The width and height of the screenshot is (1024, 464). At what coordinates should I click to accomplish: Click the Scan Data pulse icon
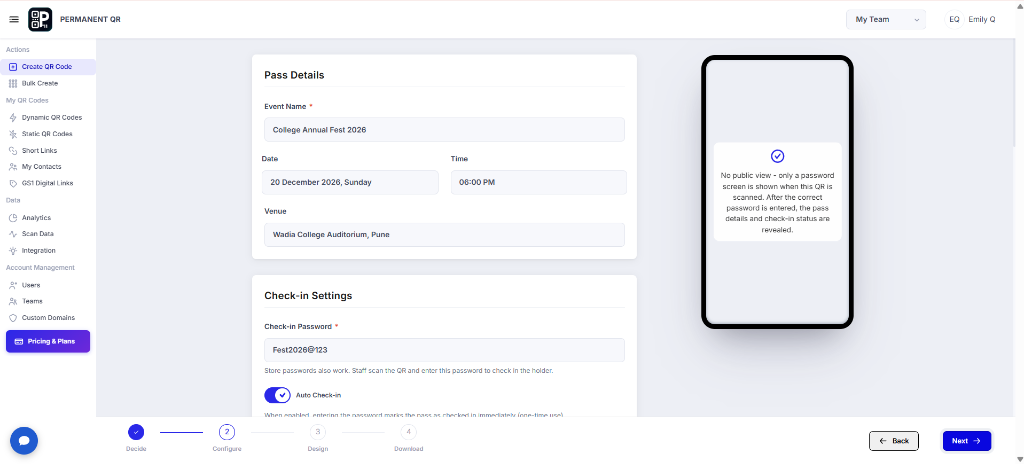point(13,234)
